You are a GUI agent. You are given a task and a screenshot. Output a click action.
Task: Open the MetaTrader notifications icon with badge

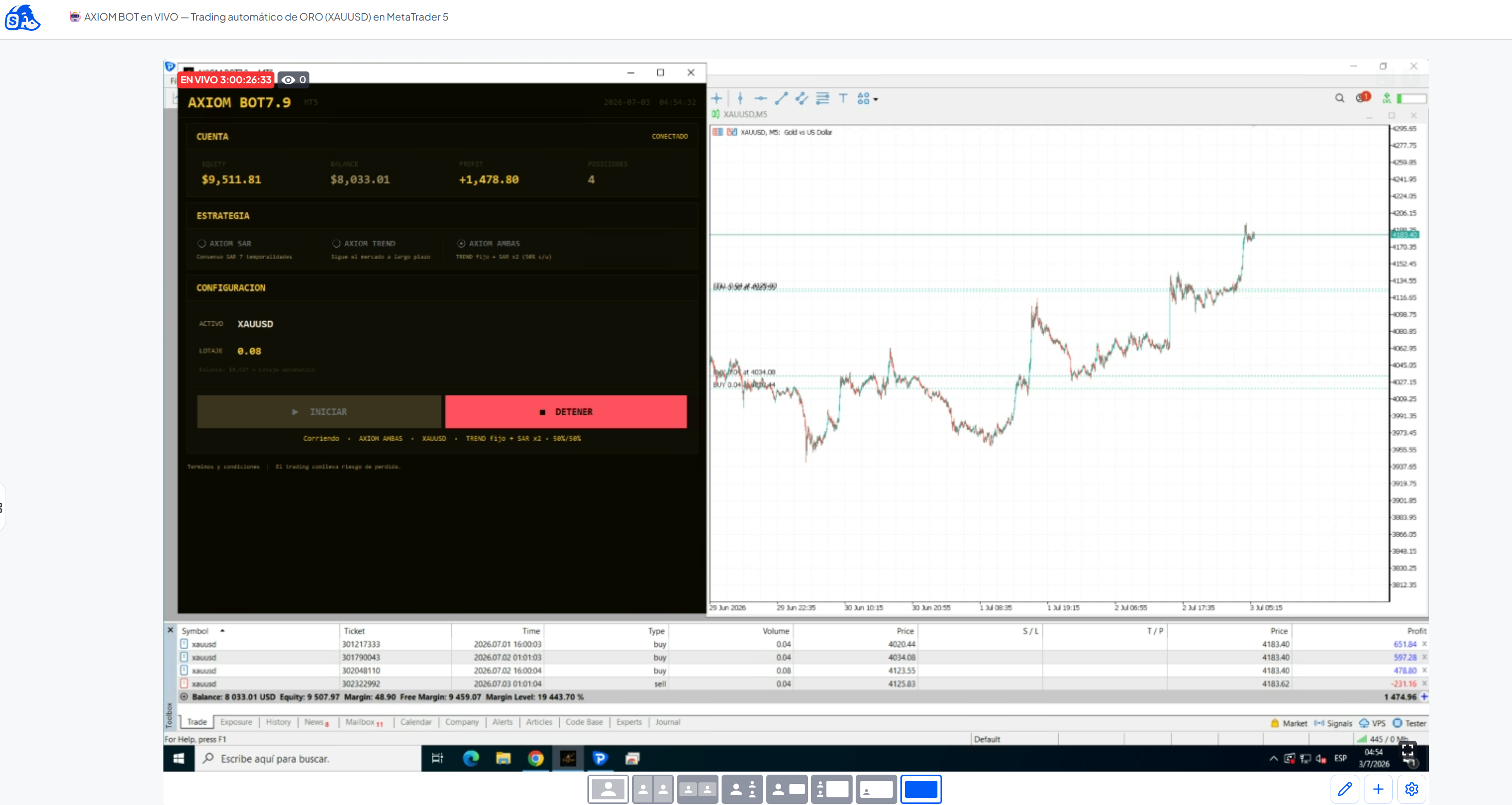pos(1363,98)
